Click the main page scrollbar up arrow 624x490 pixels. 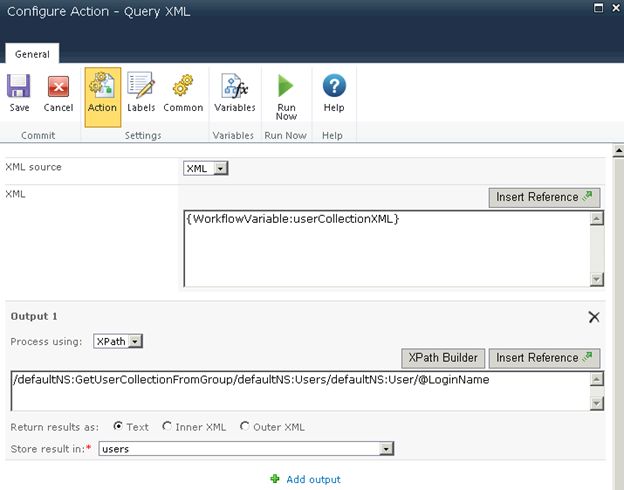[618, 151]
